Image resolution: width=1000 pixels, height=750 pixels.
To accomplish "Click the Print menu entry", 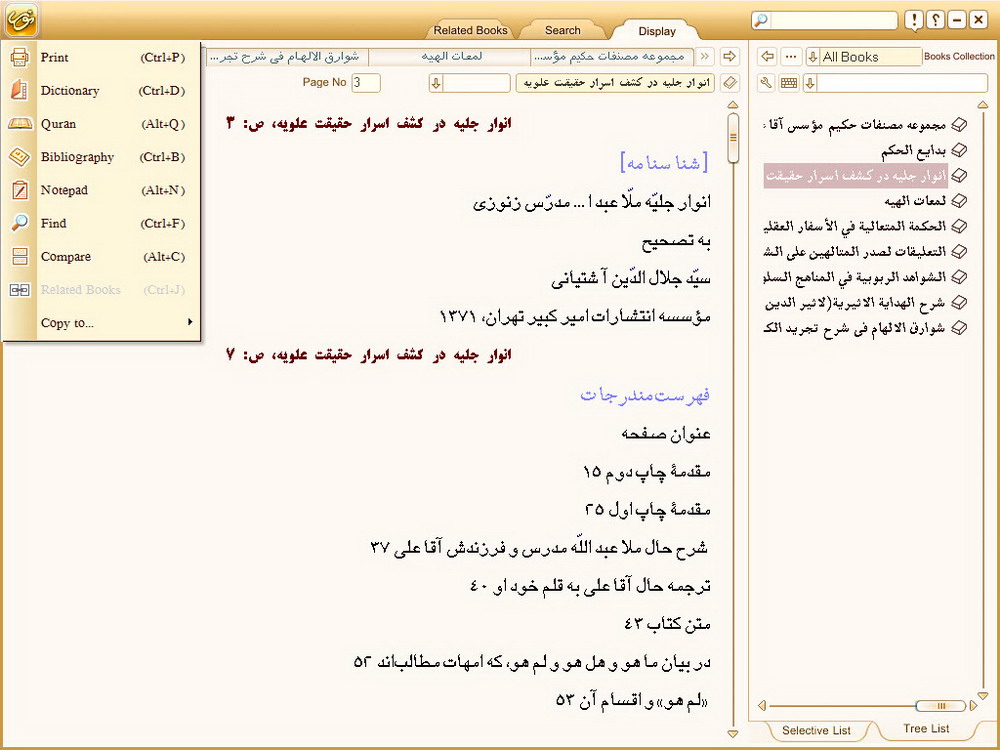I will click(55, 58).
